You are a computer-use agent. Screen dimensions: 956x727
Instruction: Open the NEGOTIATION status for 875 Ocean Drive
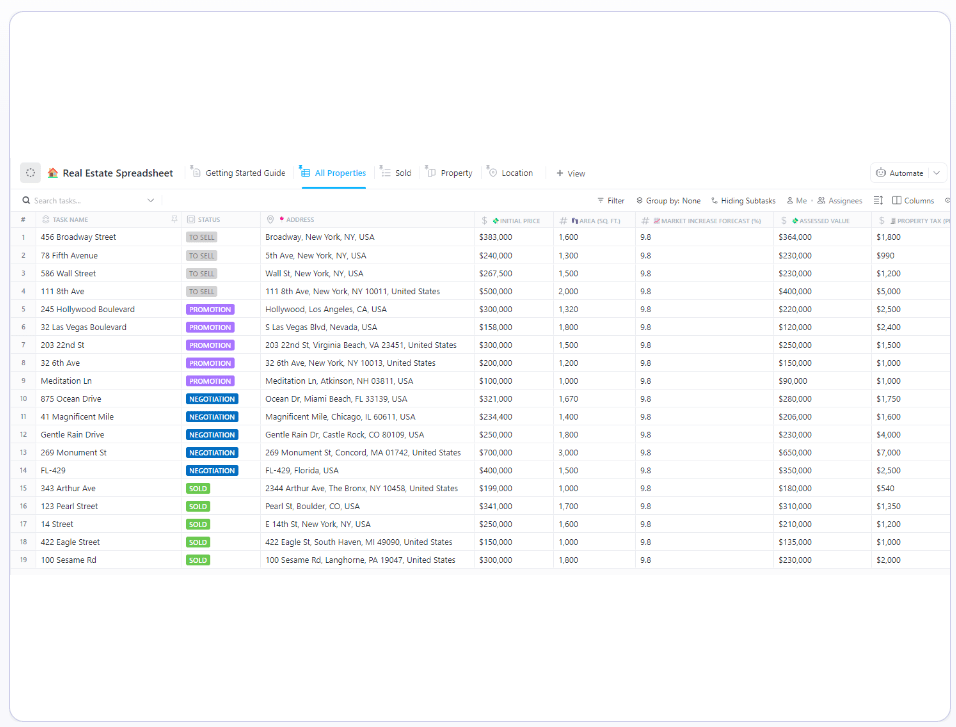click(212, 399)
